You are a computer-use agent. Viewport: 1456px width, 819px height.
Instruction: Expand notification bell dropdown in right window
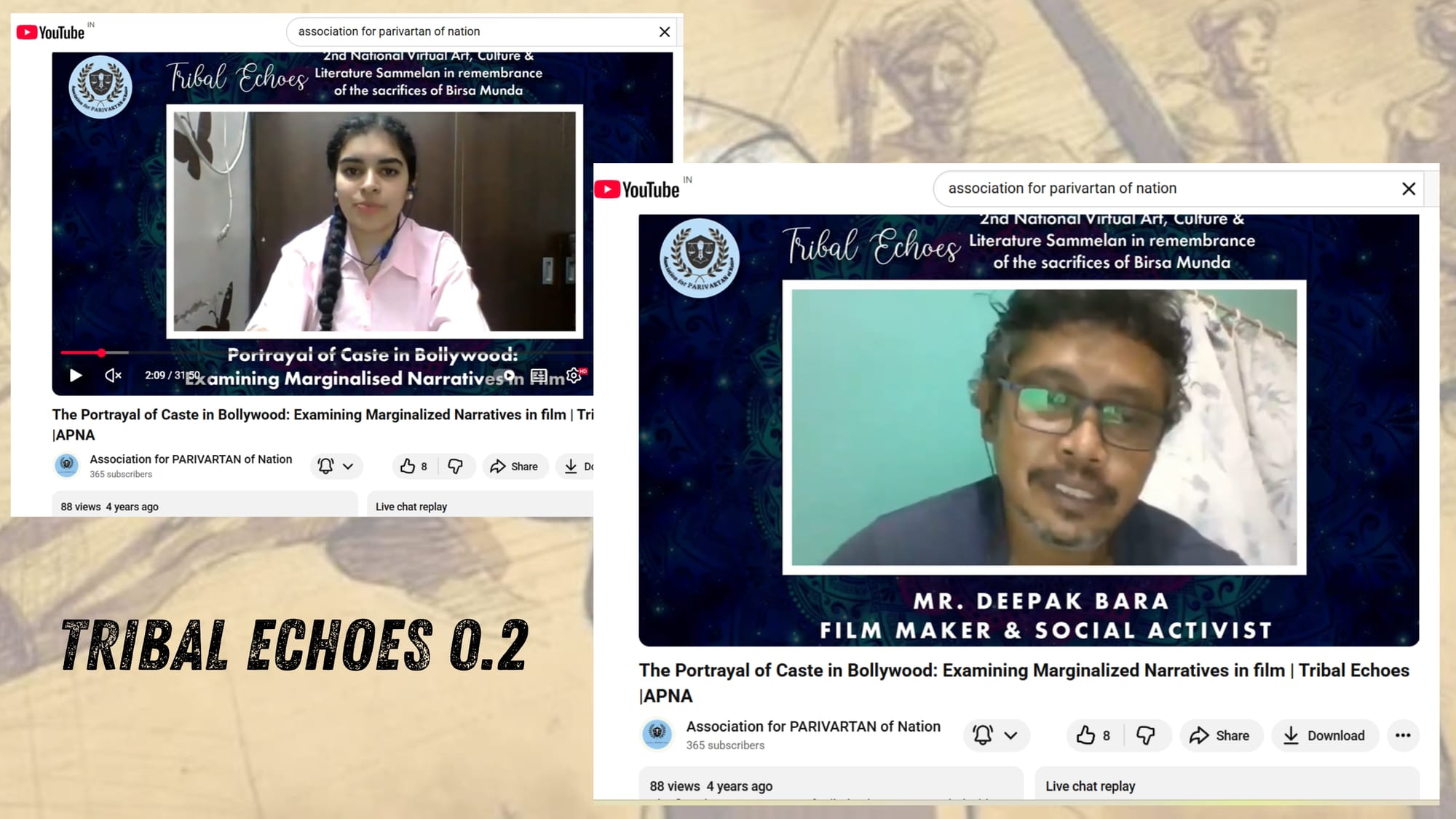tap(1010, 735)
